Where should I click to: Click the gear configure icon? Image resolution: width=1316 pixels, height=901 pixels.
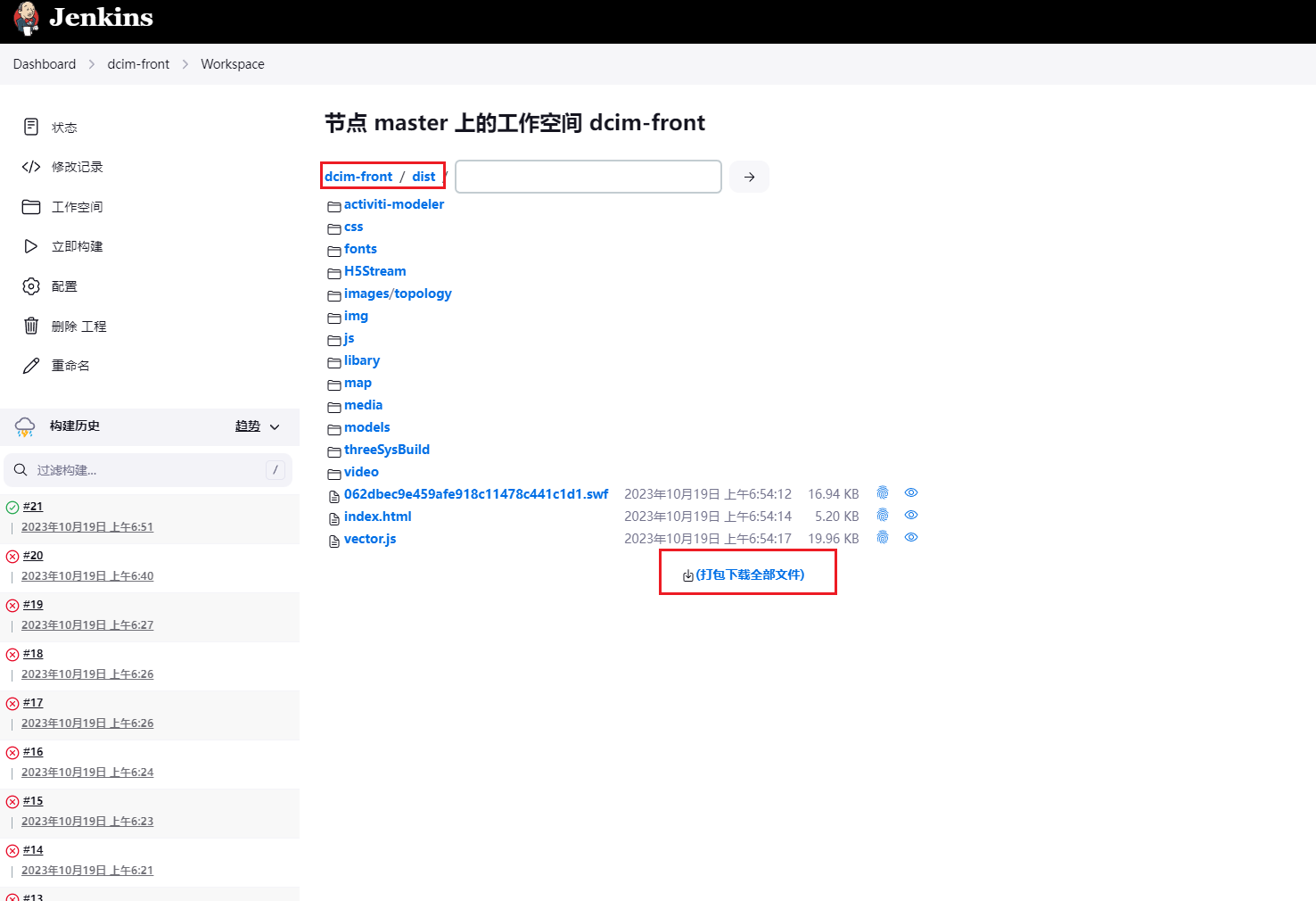(x=31, y=286)
